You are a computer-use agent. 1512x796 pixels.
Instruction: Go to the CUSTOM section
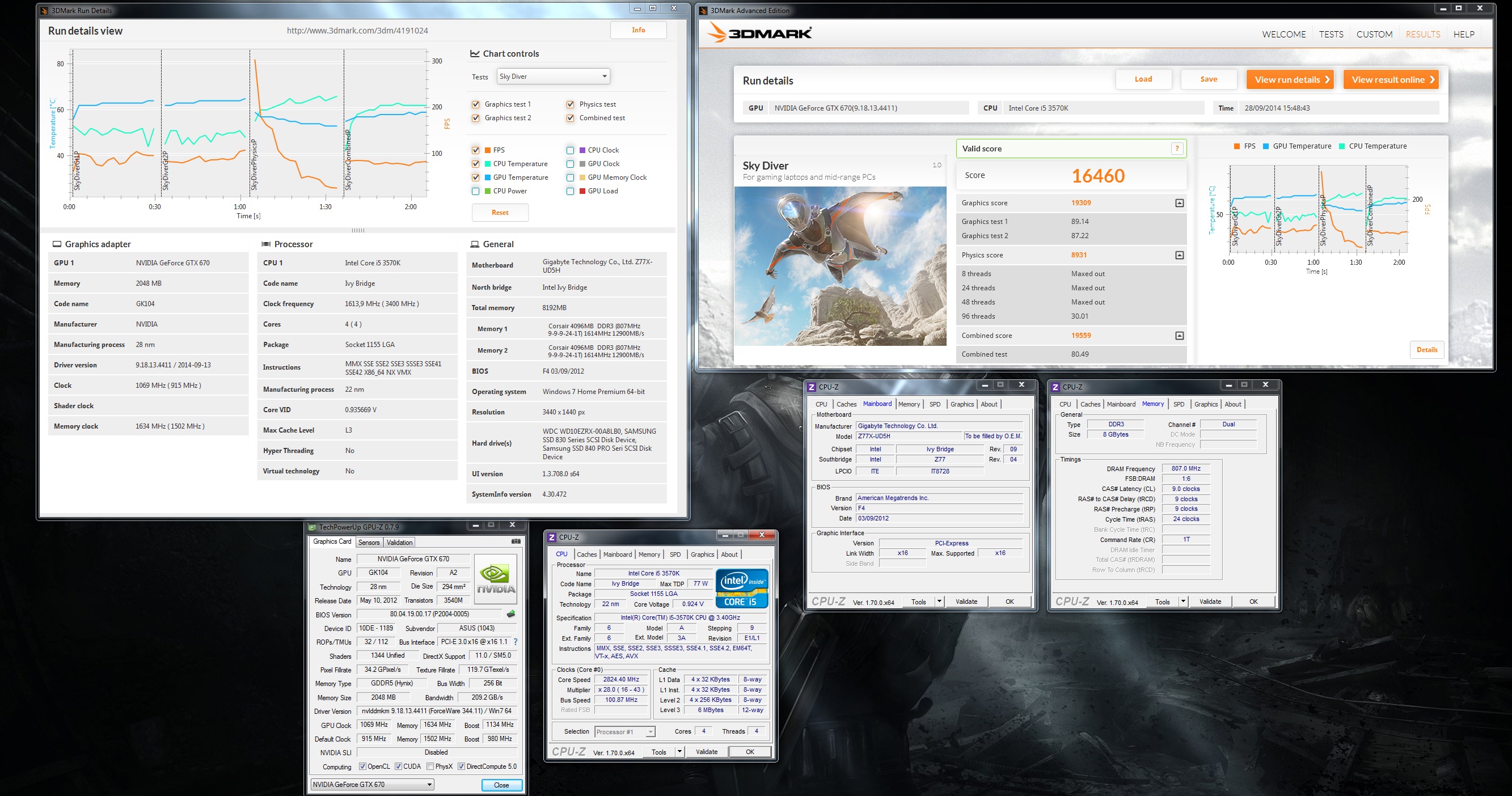click(x=1374, y=34)
